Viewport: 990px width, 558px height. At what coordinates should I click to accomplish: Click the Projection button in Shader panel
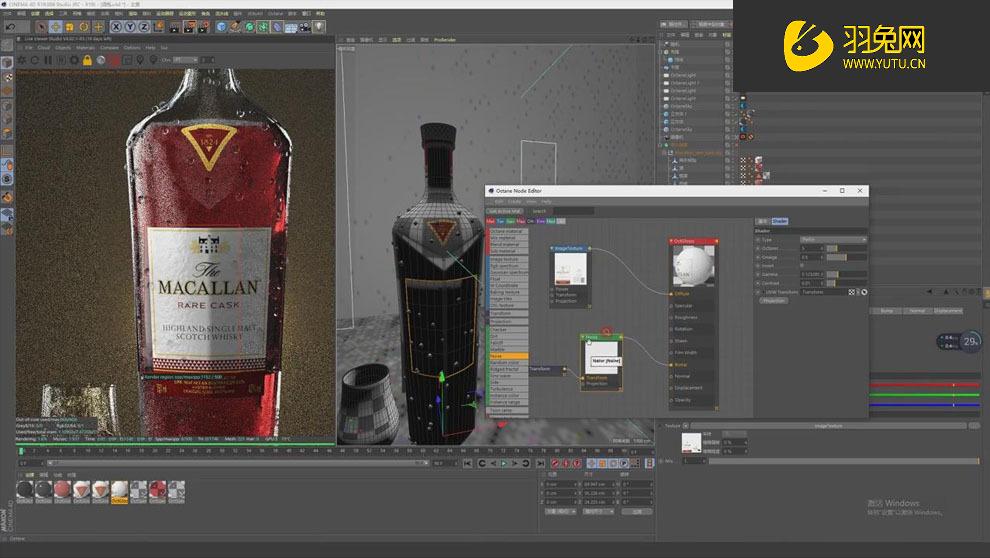click(x=773, y=301)
